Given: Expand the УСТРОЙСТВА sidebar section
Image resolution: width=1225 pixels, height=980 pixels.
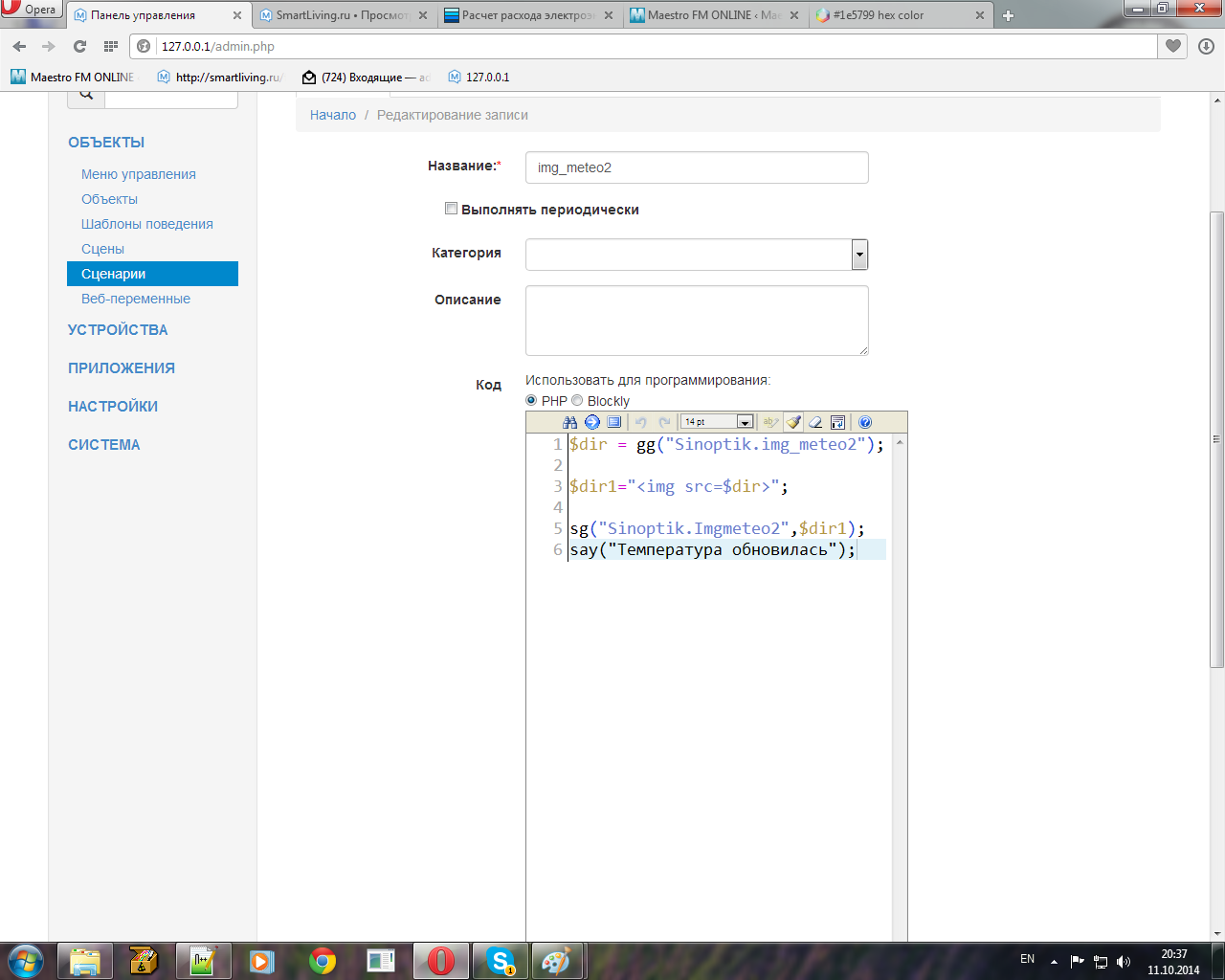Looking at the screenshot, I should (118, 330).
